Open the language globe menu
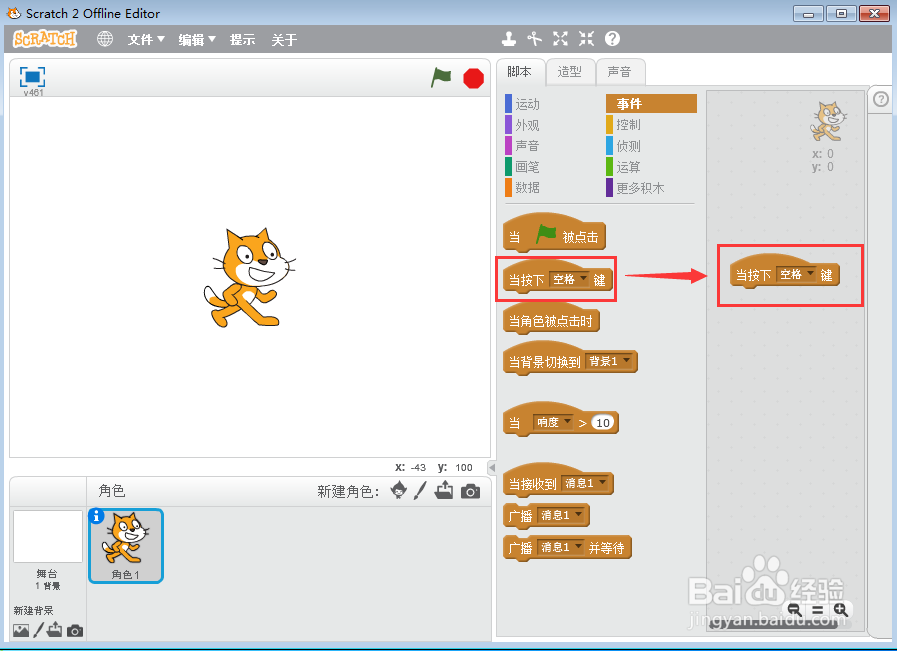Image resolution: width=897 pixels, height=651 pixels. point(105,39)
